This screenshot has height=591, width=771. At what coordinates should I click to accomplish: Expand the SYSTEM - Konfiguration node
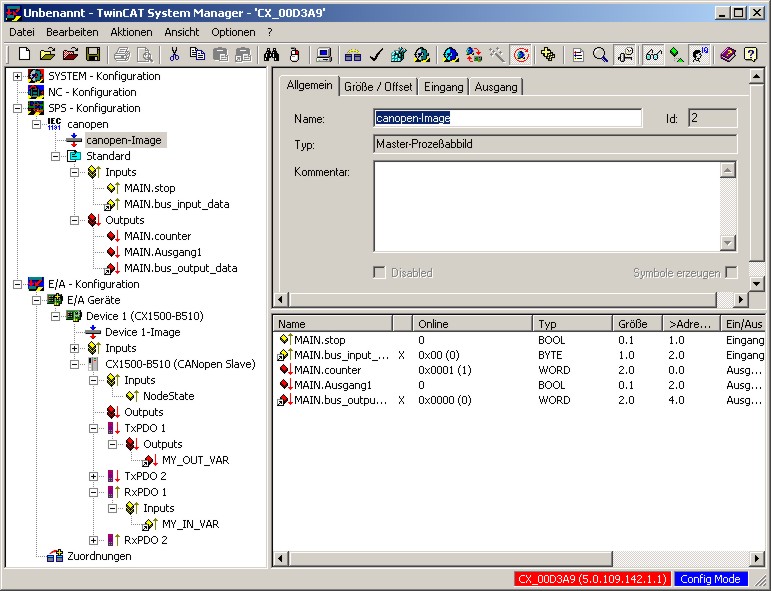[x=17, y=76]
